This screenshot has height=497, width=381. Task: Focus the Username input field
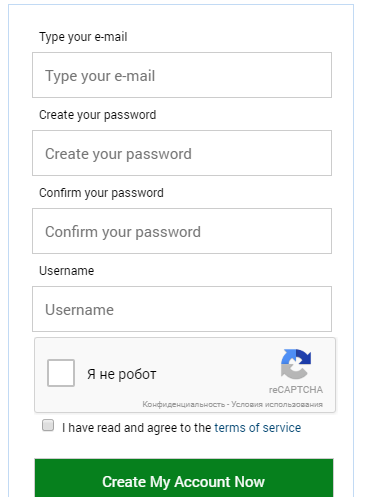pos(182,309)
